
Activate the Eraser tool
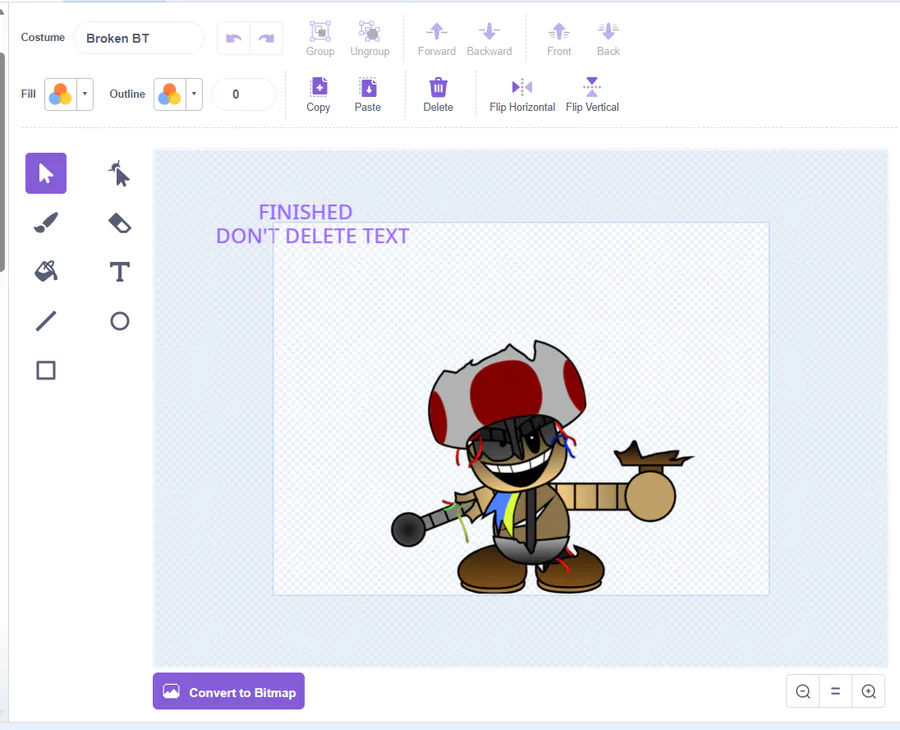coord(119,223)
